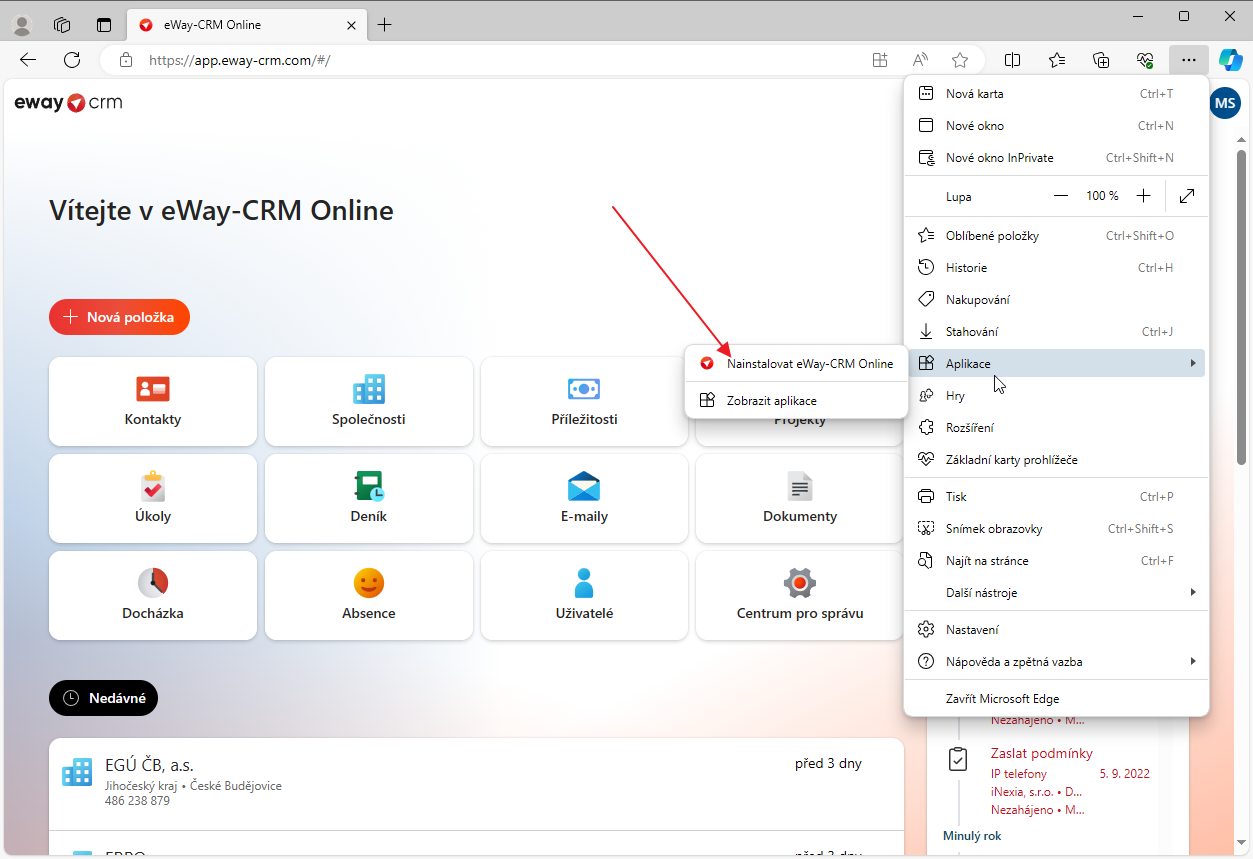Open the Příležitosti module tile

[584, 401]
